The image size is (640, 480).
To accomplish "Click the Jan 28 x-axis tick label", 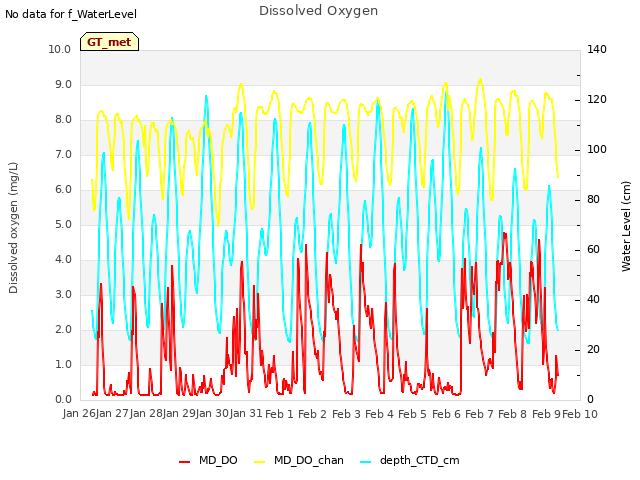I will pyautogui.click(x=146, y=413).
